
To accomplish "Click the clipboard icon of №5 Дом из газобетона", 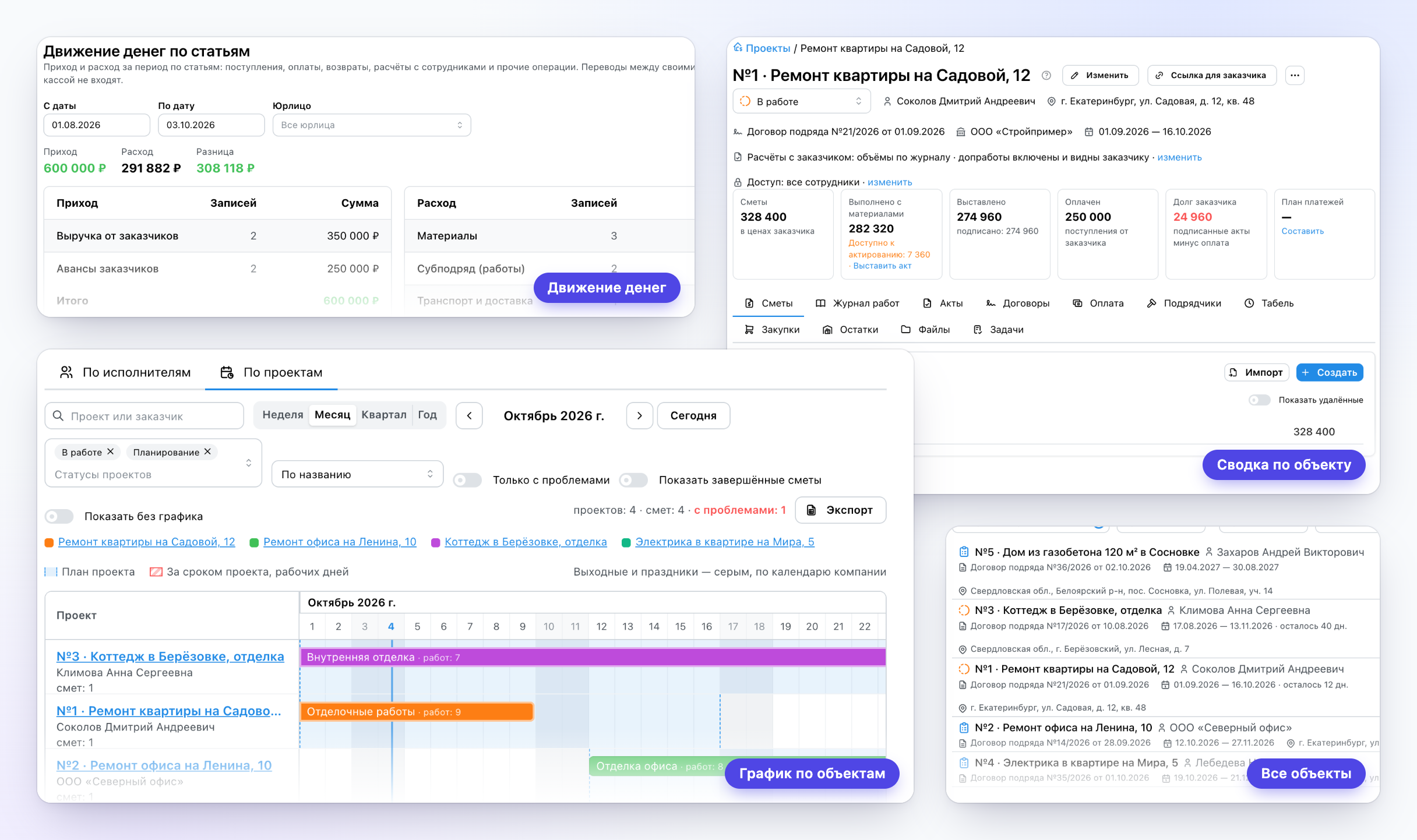I will pyautogui.click(x=964, y=552).
